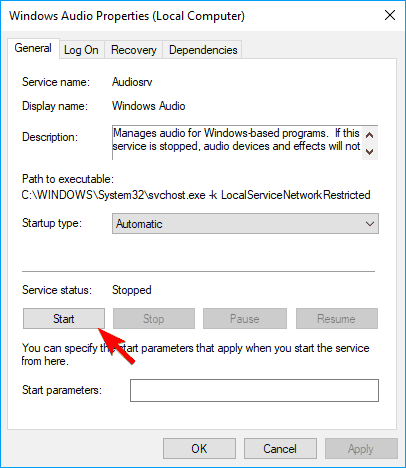The height and width of the screenshot is (468, 406).
Task: Open the Recovery tab
Action: coord(134,50)
